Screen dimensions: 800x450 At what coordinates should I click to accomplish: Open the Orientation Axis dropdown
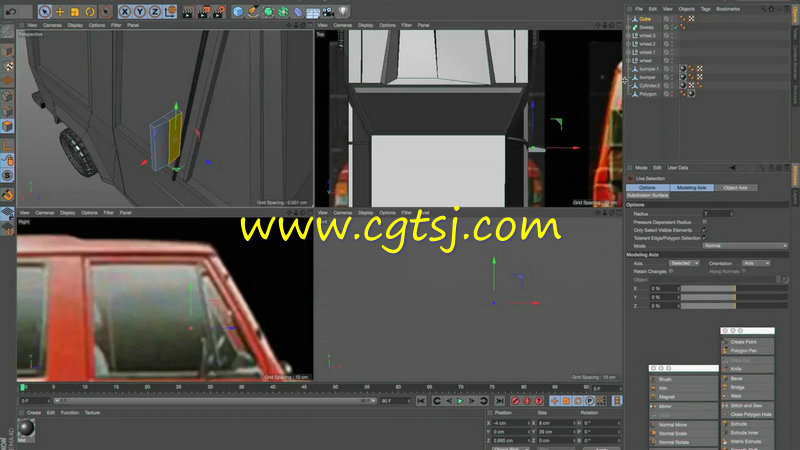tap(756, 263)
